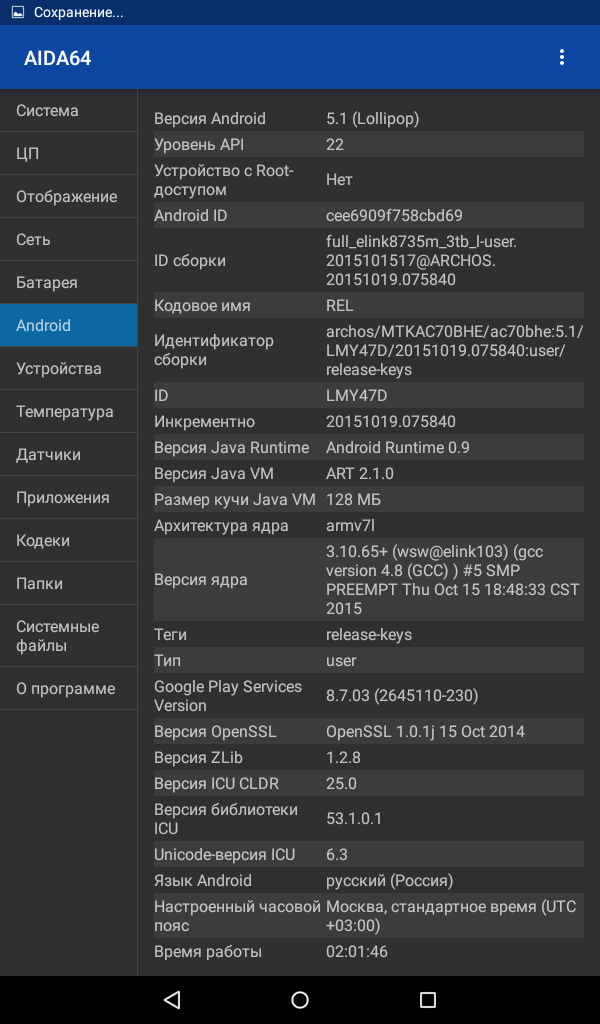The image size is (600, 1024).
Task: Select the Android ID row
Action: 369,216
